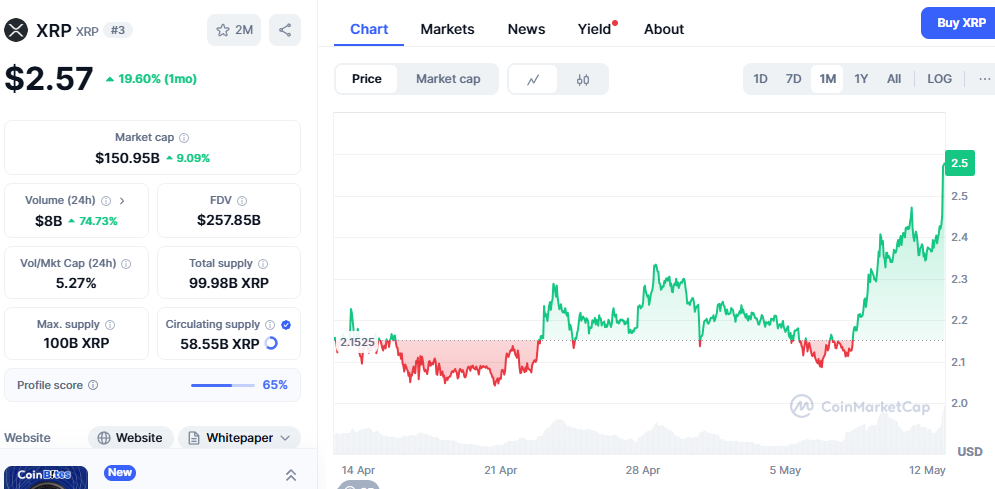Screen dimensions: 995x489
Task: Click the 100B XRP max supply value
Action: pyautogui.click(x=76, y=344)
